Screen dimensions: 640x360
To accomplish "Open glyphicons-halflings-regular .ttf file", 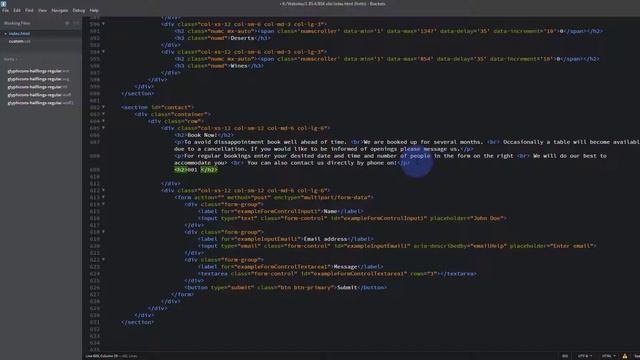I will (x=38, y=87).
